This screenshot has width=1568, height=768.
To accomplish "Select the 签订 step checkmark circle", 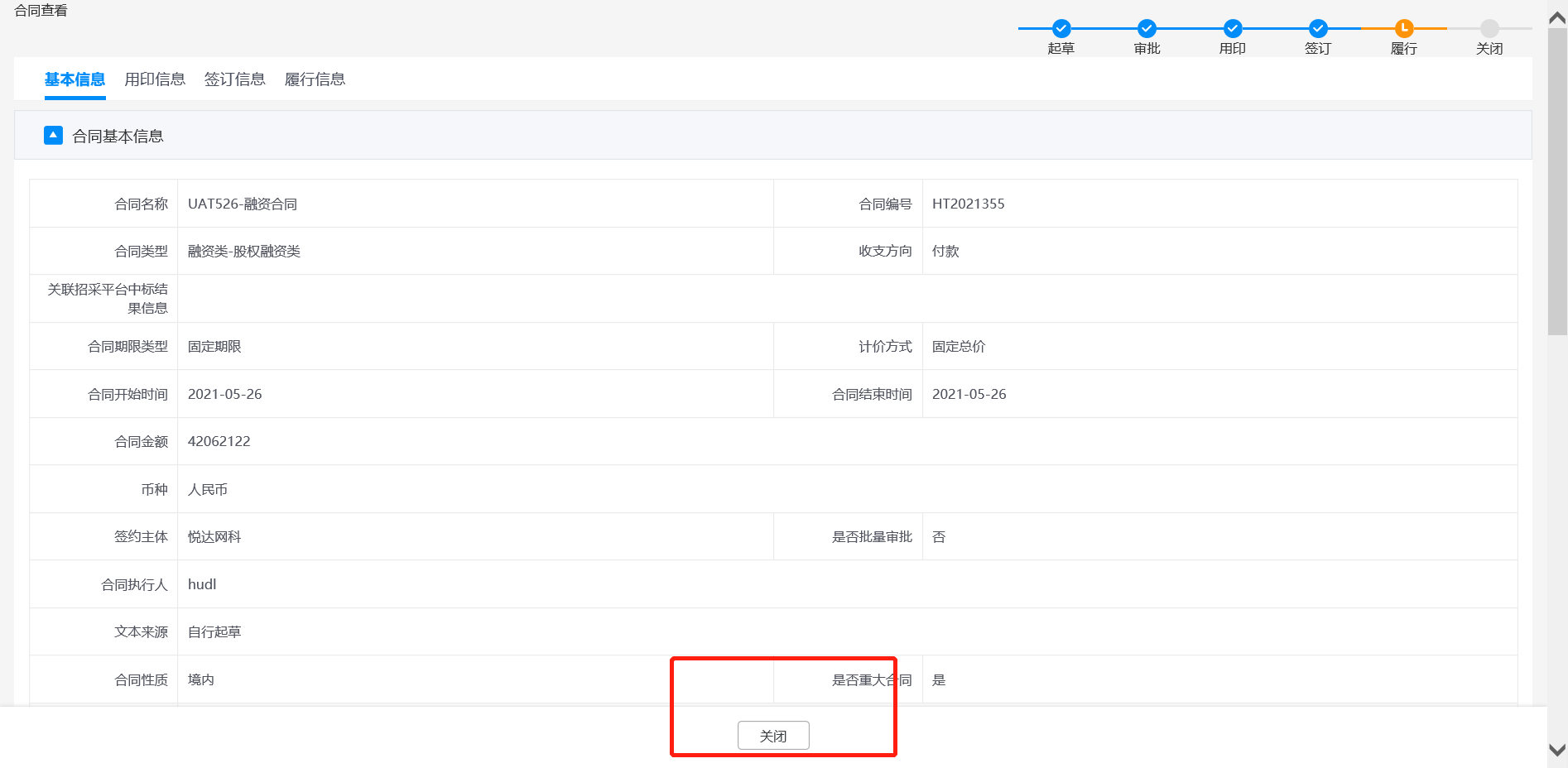I will tap(1318, 28).
